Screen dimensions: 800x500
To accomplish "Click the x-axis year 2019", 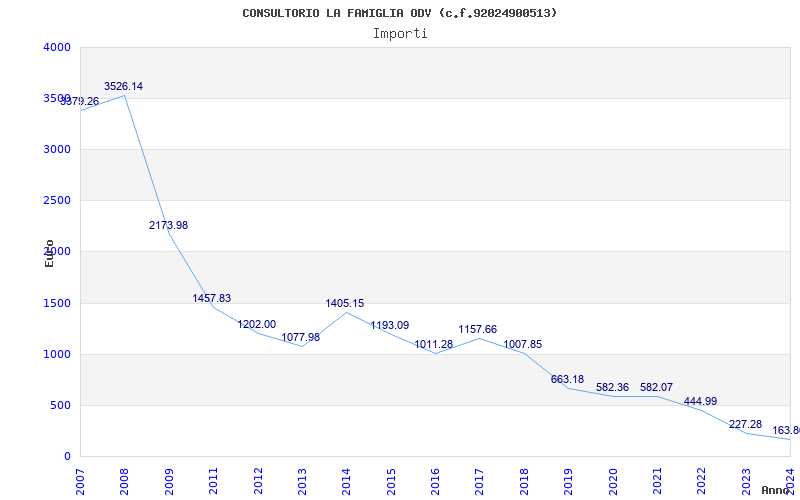I will [568, 482].
